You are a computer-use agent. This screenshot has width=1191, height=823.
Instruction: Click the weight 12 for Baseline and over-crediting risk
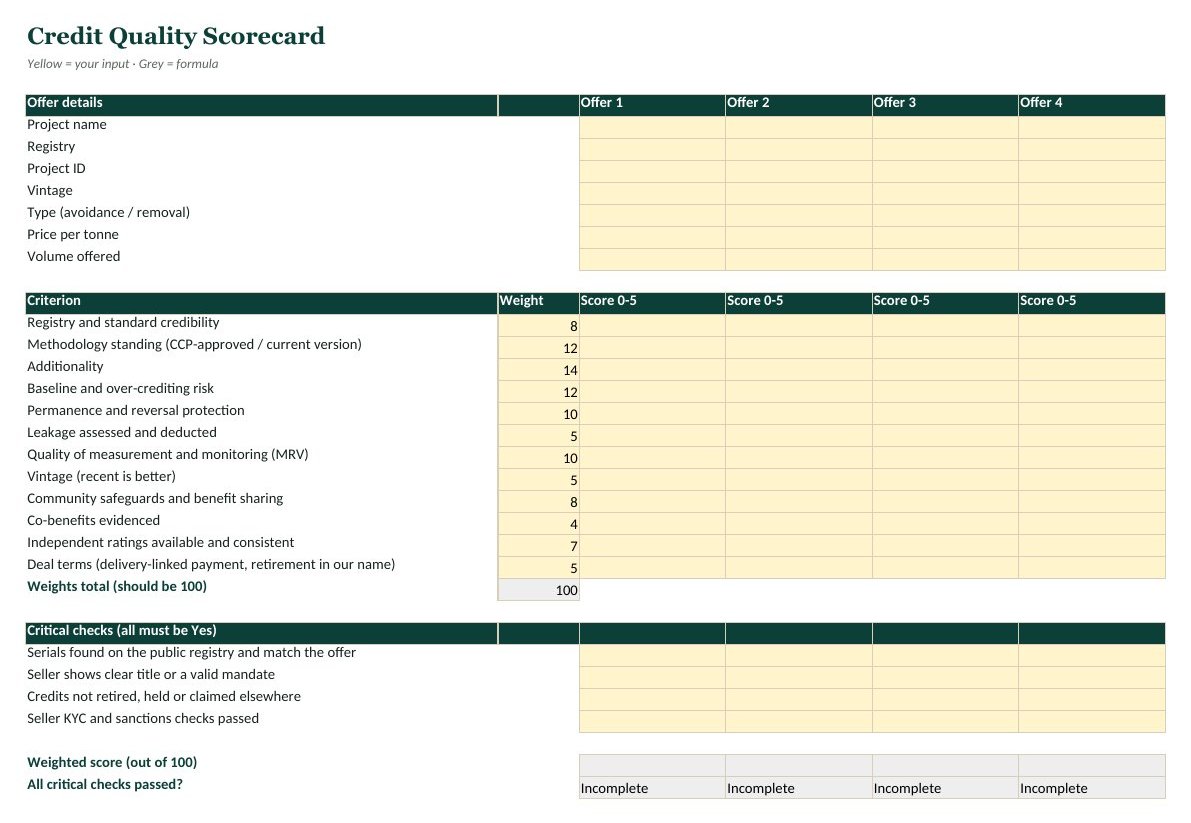(x=539, y=392)
